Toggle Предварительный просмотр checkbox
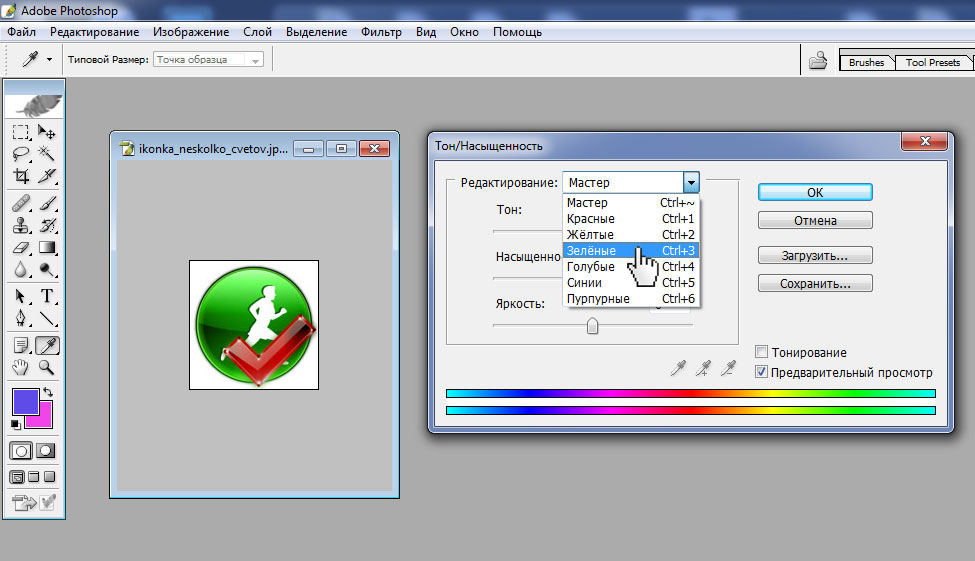This screenshot has height=561, width=975. 761,372
